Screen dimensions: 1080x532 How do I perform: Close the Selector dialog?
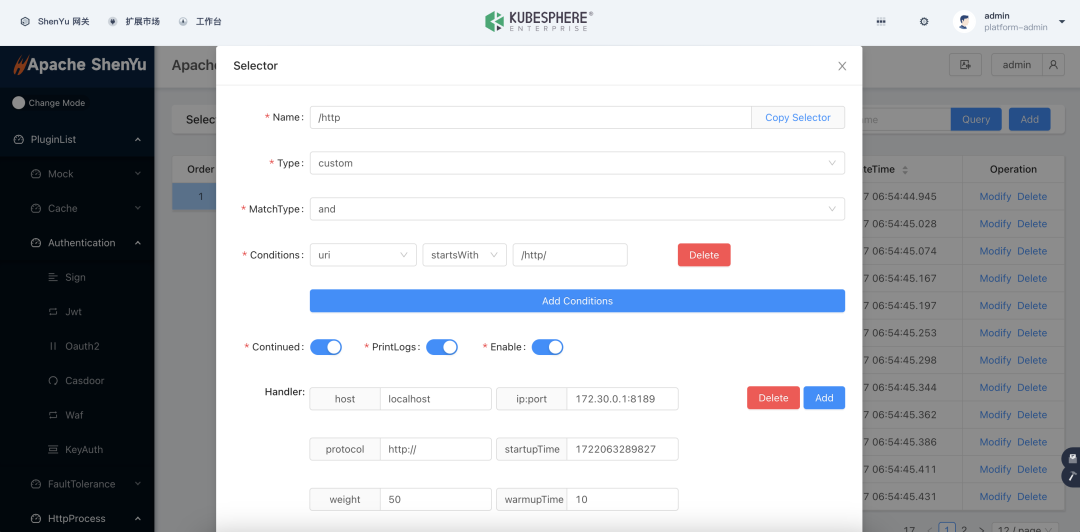842,66
